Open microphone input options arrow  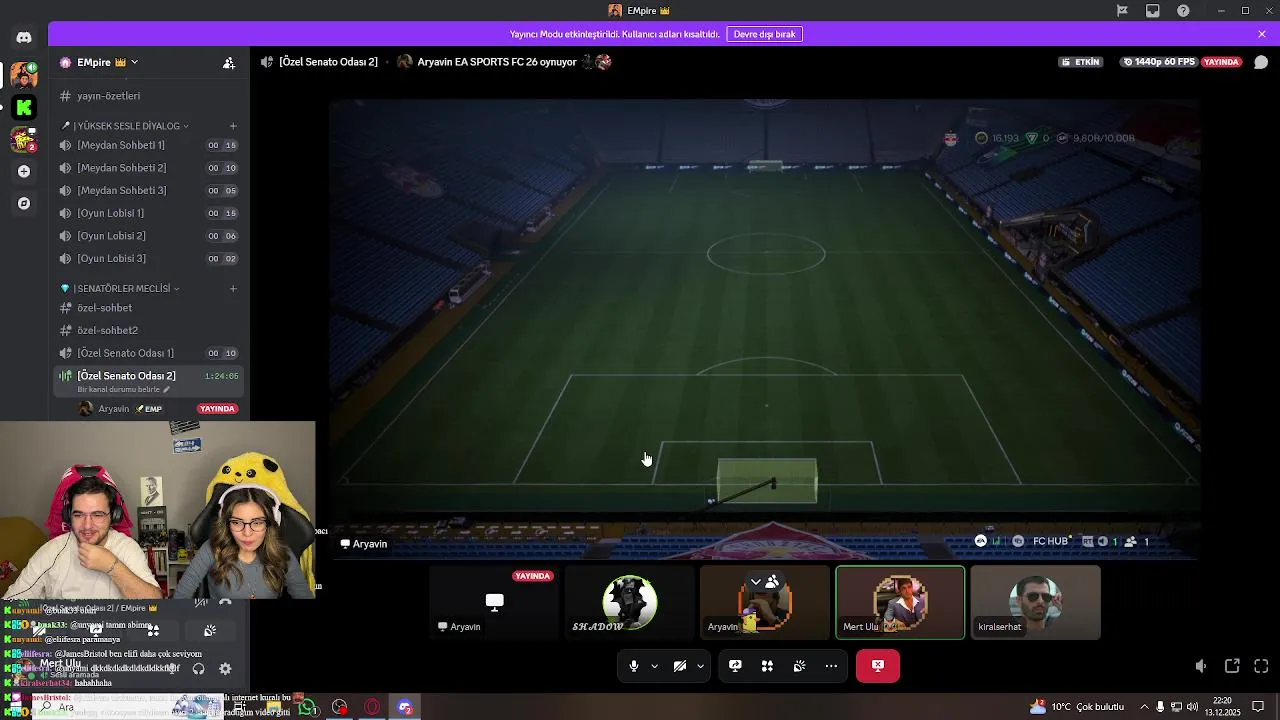coord(655,666)
